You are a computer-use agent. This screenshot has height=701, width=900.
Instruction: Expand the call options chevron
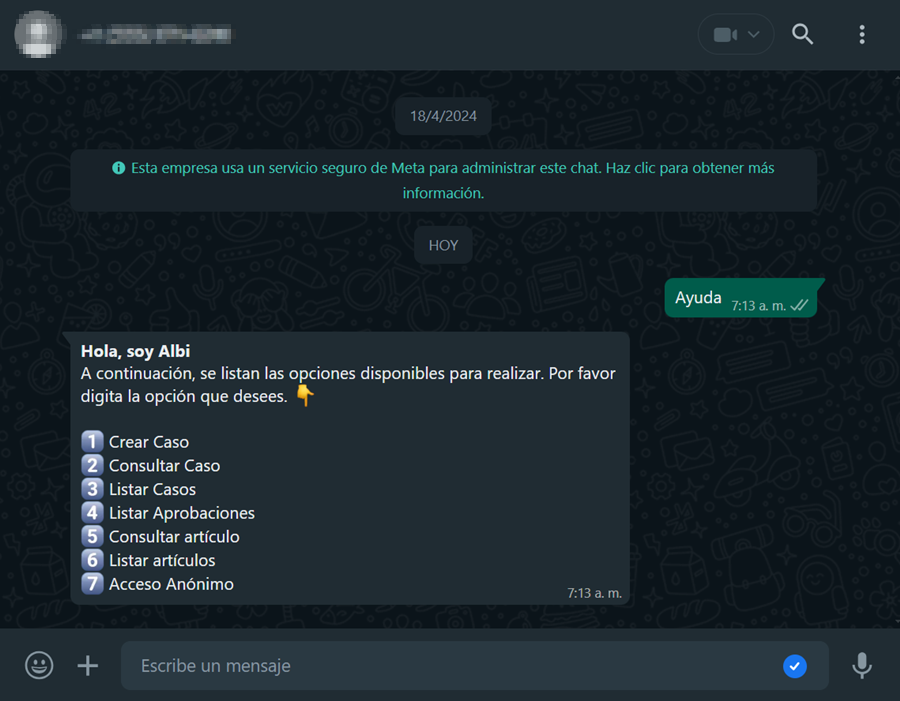coord(754,34)
